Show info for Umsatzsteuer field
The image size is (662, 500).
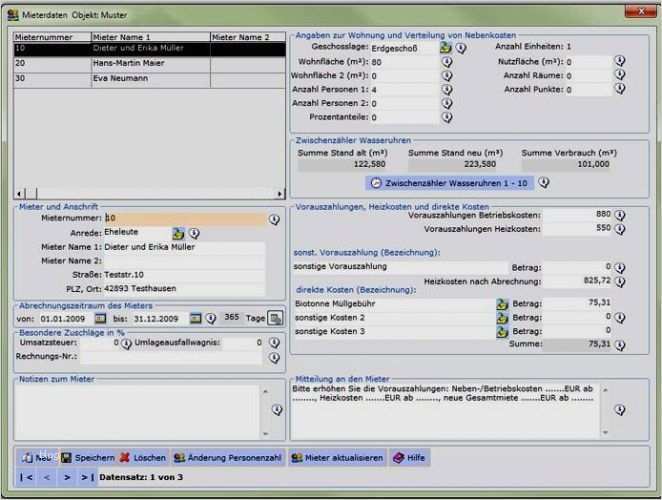(x=126, y=344)
